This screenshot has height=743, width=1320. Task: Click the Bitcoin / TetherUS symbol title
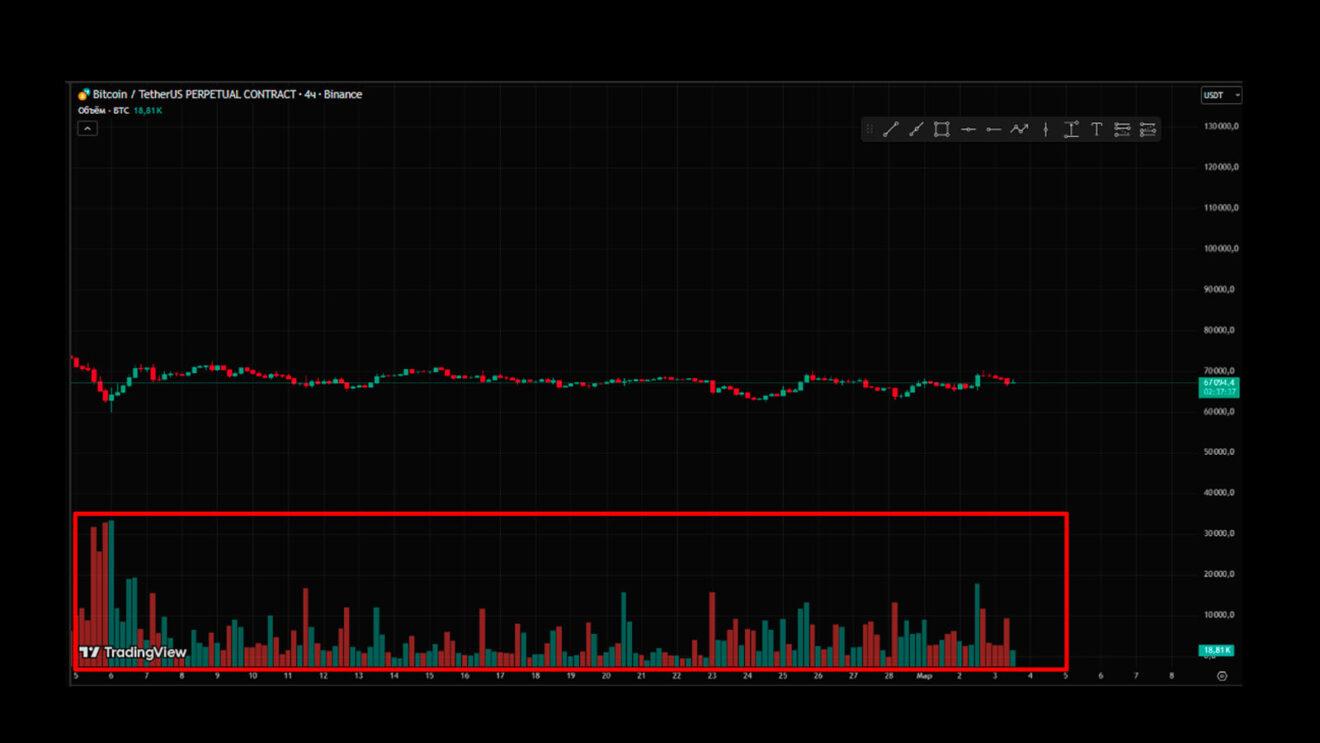coord(220,94)
